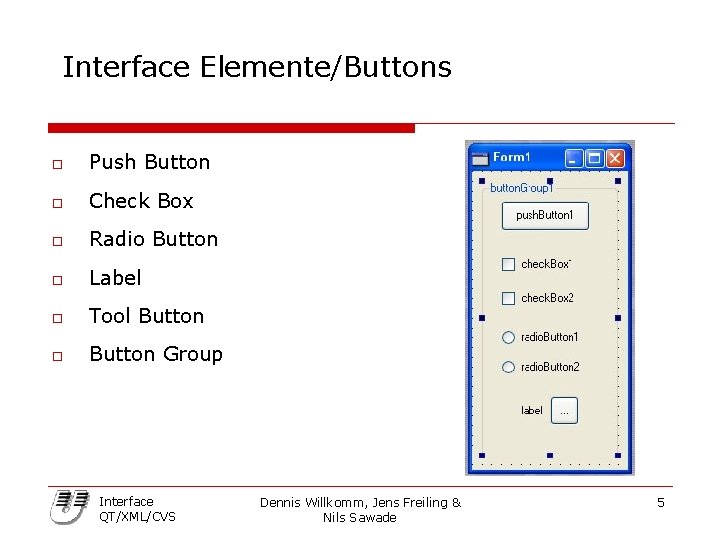Click the 'Interface QT/XML/CVS' footer text
Screen dimensions: 720x540
137,509
